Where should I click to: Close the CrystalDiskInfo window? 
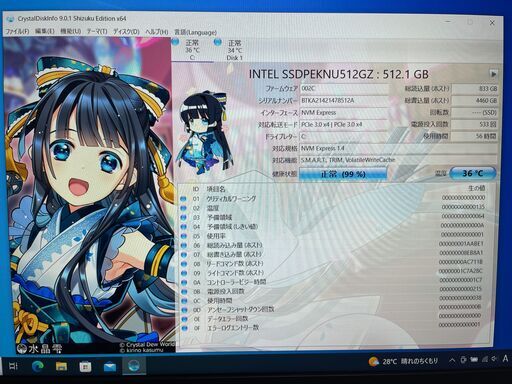[492, 23]
